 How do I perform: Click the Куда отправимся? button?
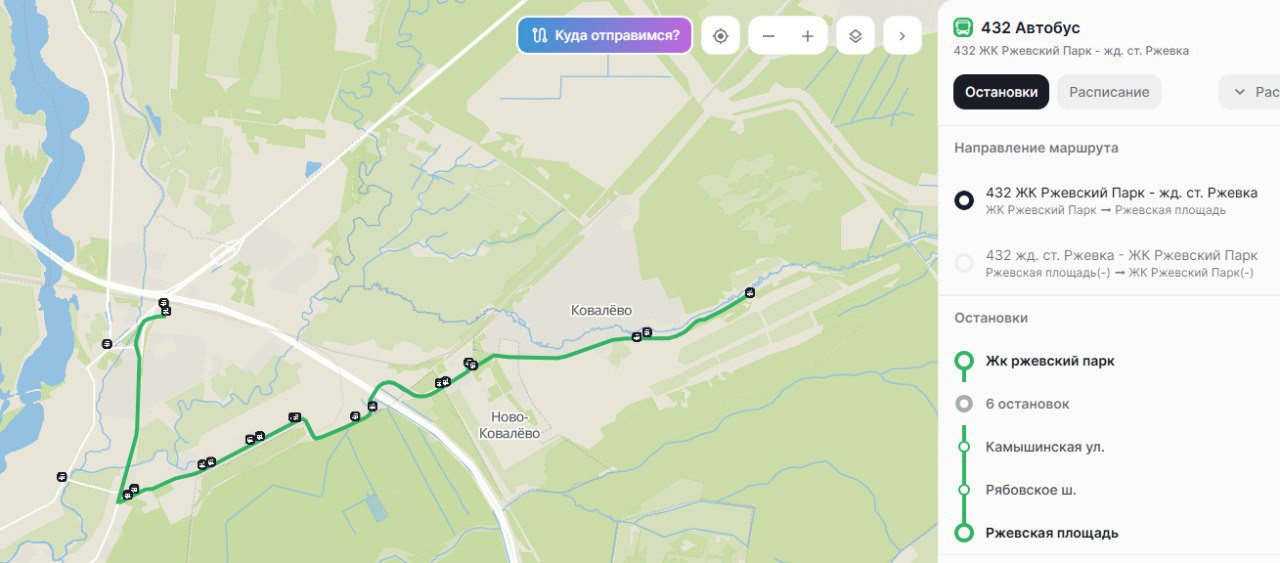coord(605,36)
